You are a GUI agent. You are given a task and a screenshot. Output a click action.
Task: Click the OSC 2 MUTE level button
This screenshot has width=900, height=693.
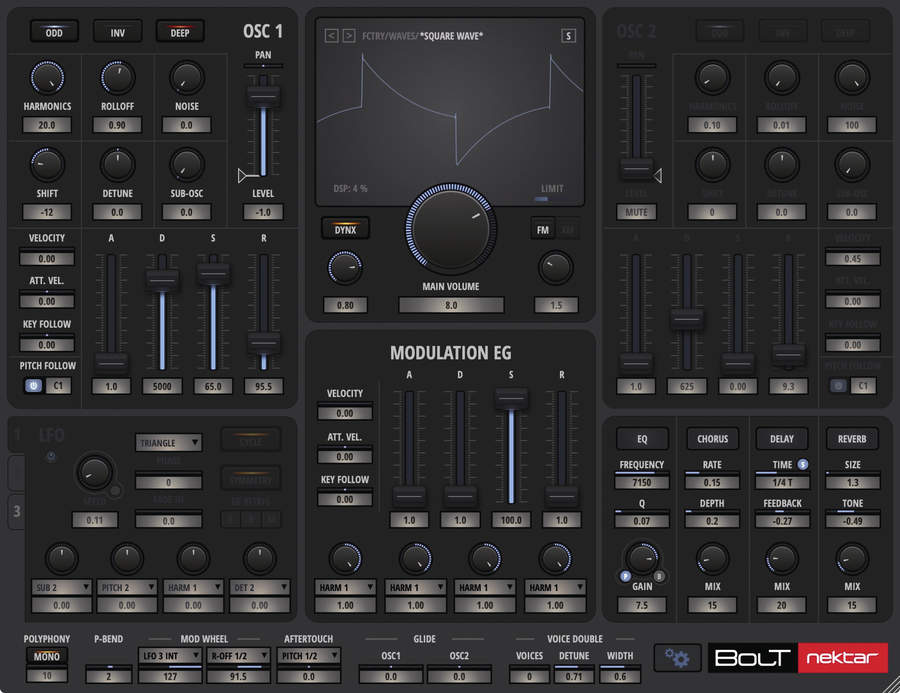coord(636,212)
